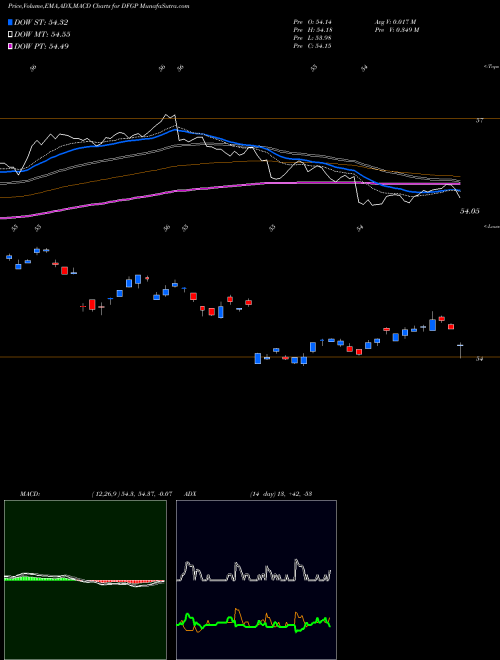Click the 'MACD:' panel heading
Image resolution: width=500 pixels, height=660 pixels.
coord(29,494)
